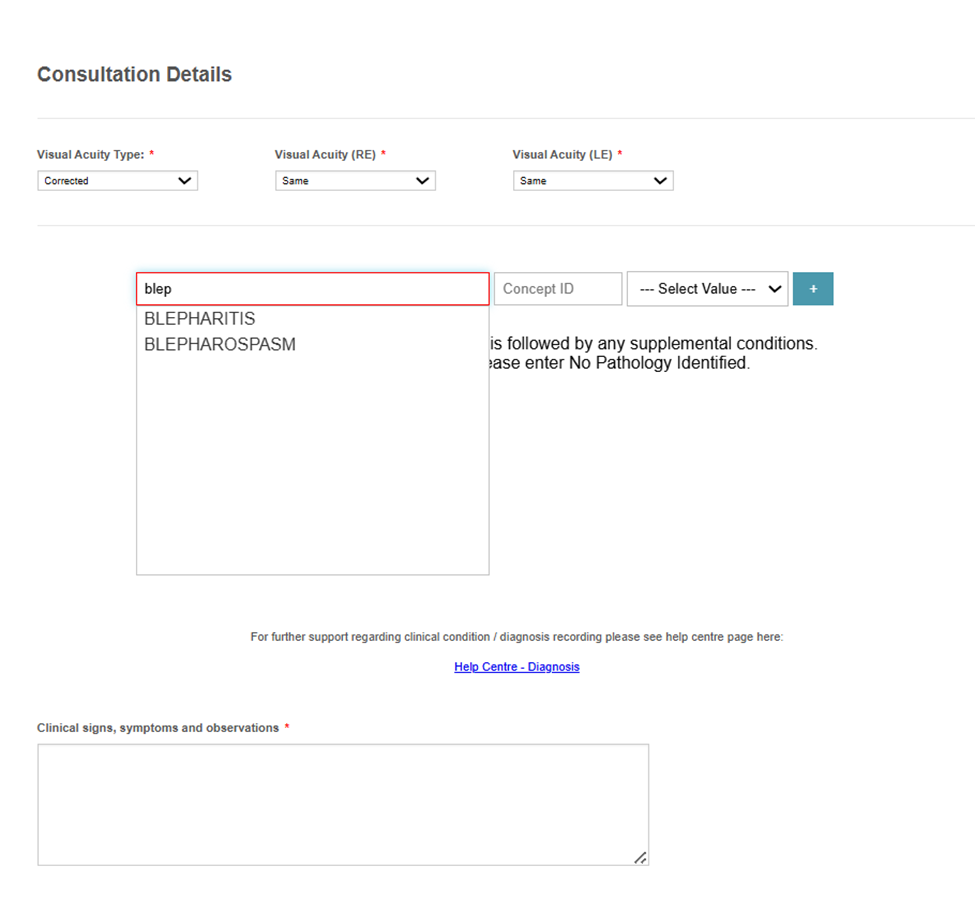The image size is (975, 898).
Task: Click the chevron arrow of Visual Acuity RE
Action: coord(422,180)
